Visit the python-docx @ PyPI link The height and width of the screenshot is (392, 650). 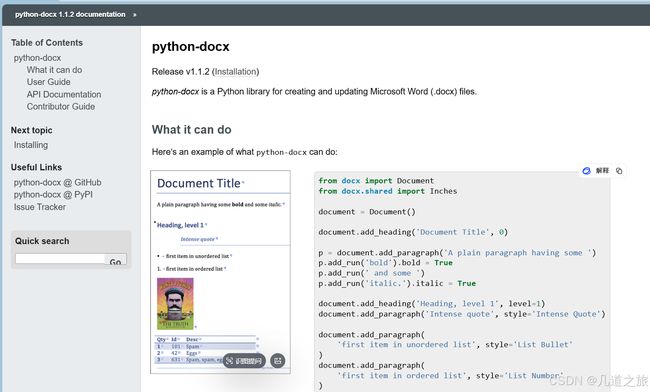pos(53,195)
